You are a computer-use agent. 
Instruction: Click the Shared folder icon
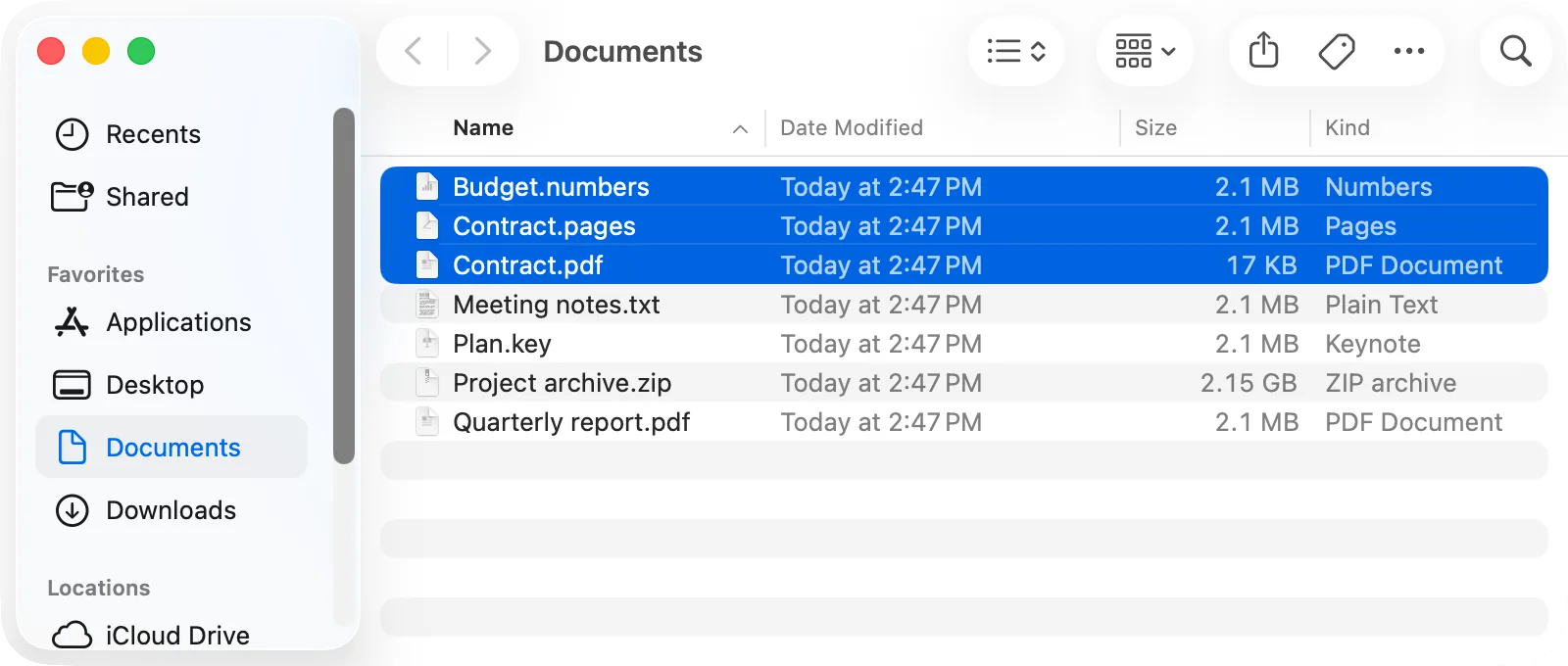click(x=72, y=197)
